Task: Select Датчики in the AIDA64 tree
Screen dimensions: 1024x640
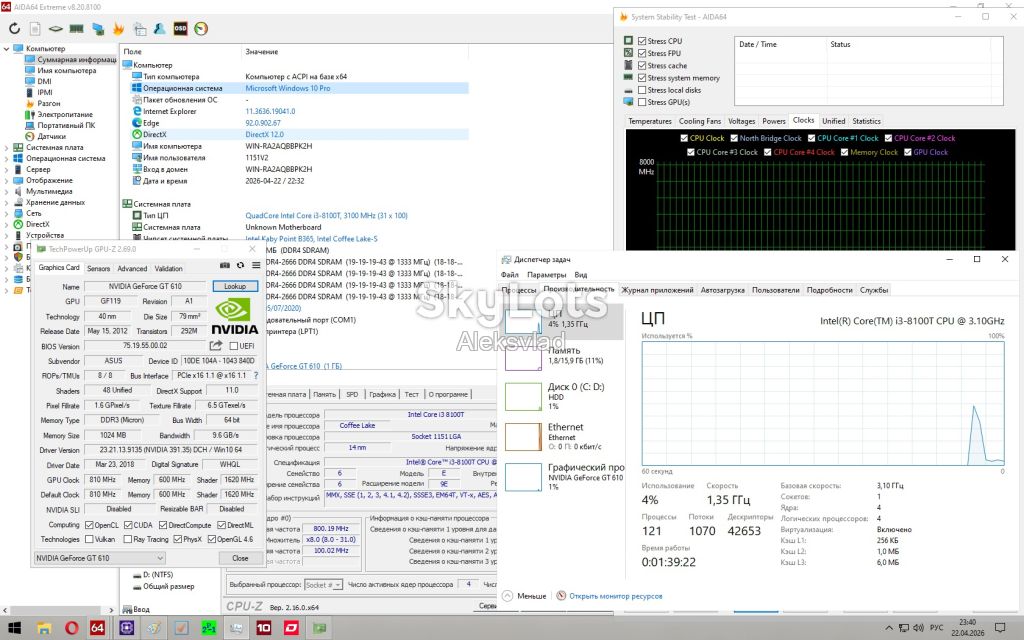Action: click(51, 136)
